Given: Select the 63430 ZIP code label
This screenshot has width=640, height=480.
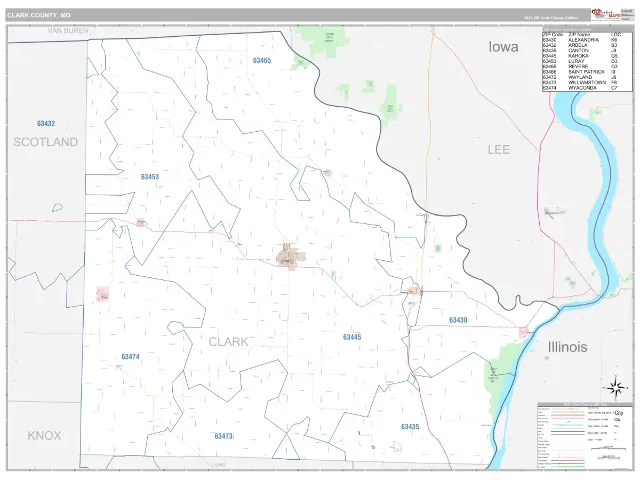Looking at the screenshot, I should coord(458,320).
